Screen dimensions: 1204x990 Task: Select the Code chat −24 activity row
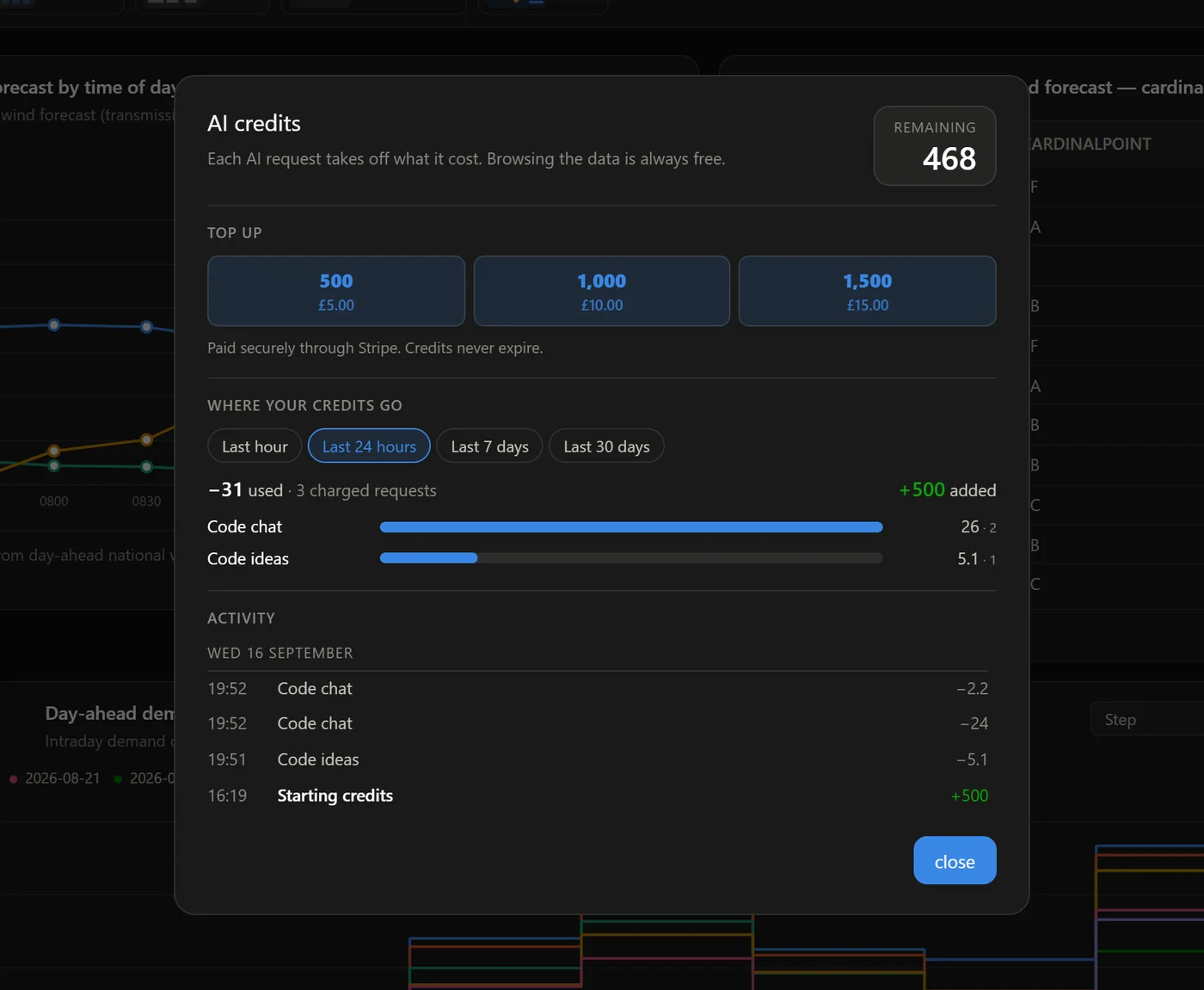click(x=598, y=723)
